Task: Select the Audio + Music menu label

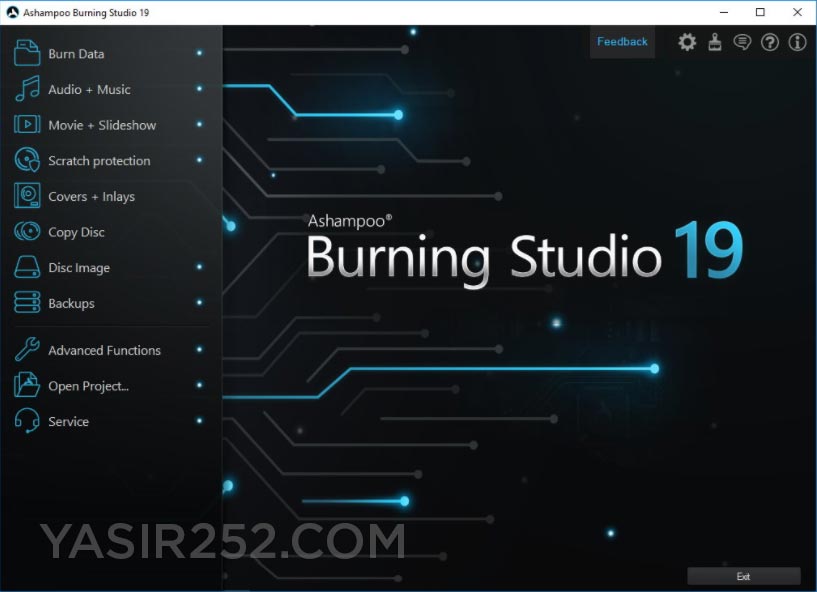Action: (x=89, y=89)
